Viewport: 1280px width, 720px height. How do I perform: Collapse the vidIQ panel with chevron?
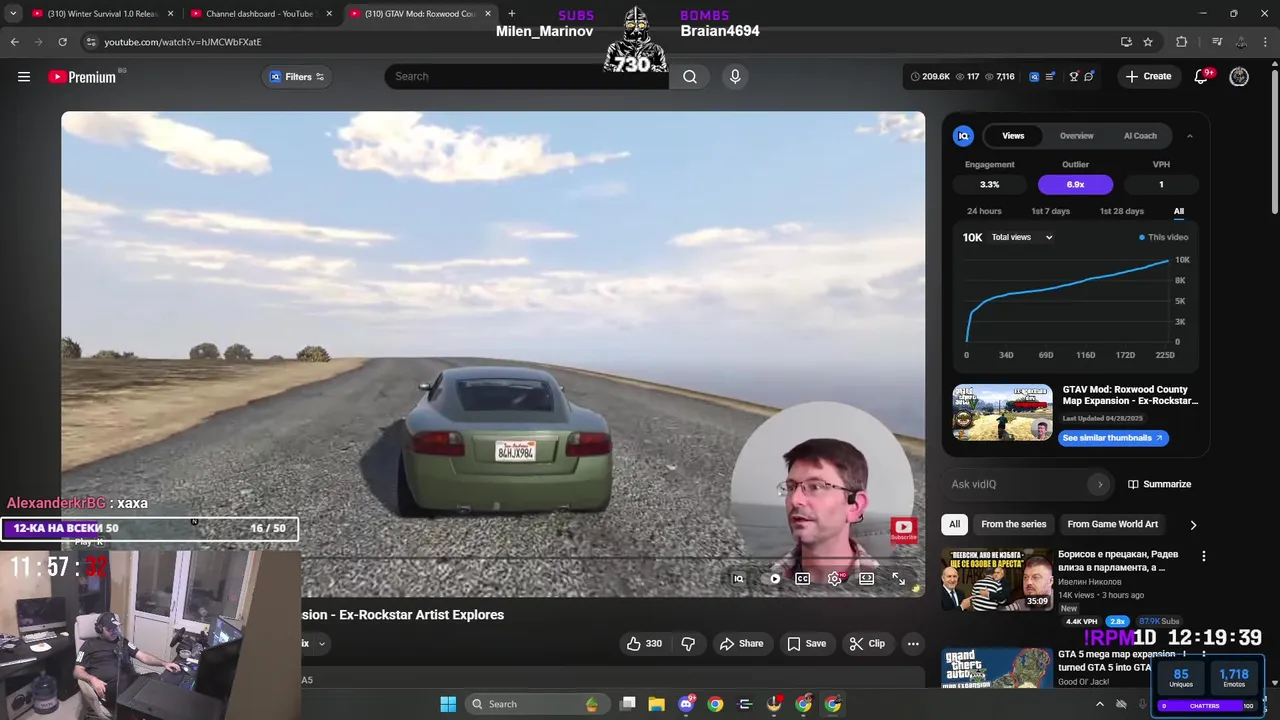tap(1189, 136)
